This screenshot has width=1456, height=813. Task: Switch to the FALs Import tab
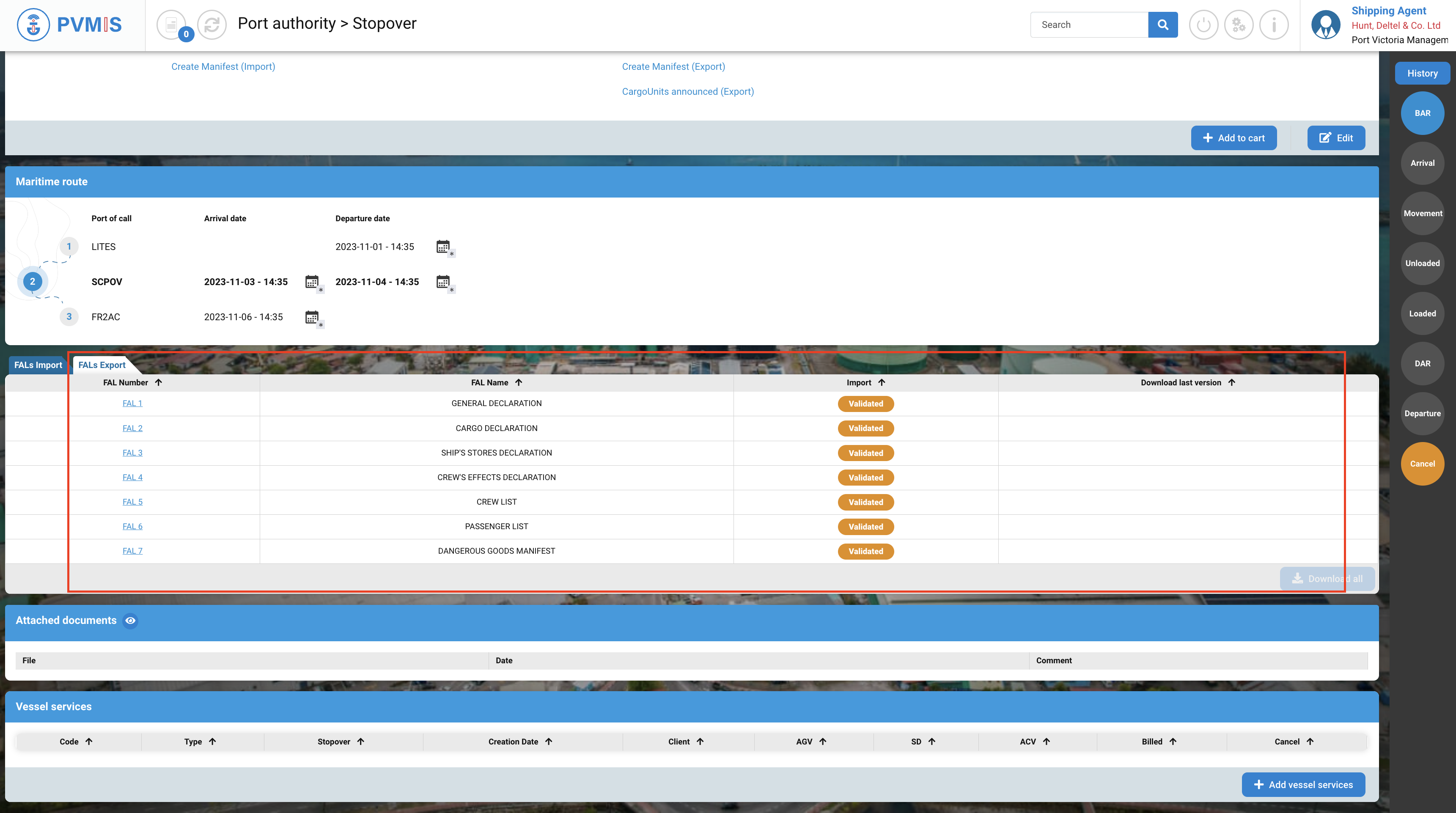click(38, 365)
